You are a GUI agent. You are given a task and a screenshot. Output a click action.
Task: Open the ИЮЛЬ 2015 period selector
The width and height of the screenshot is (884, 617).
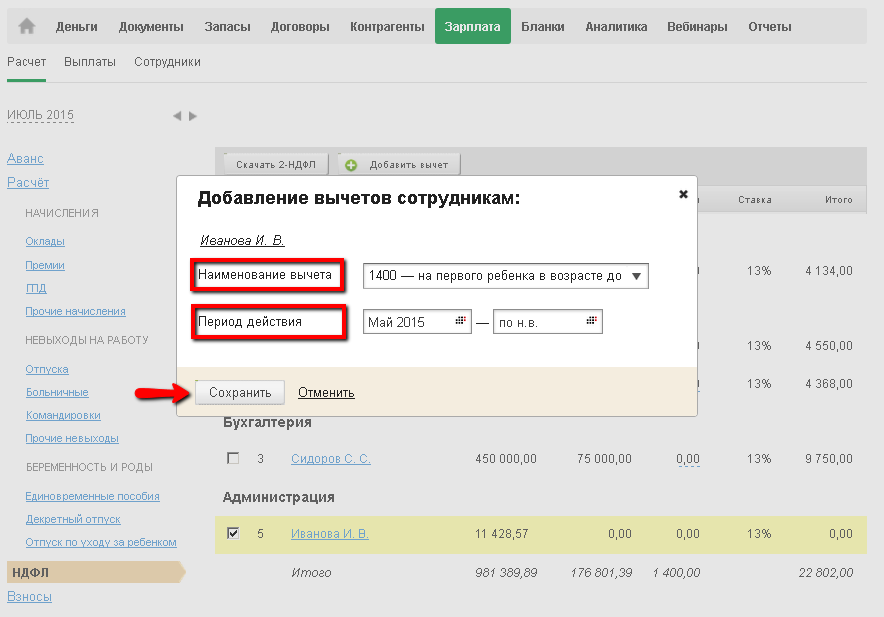pos(41,115)
